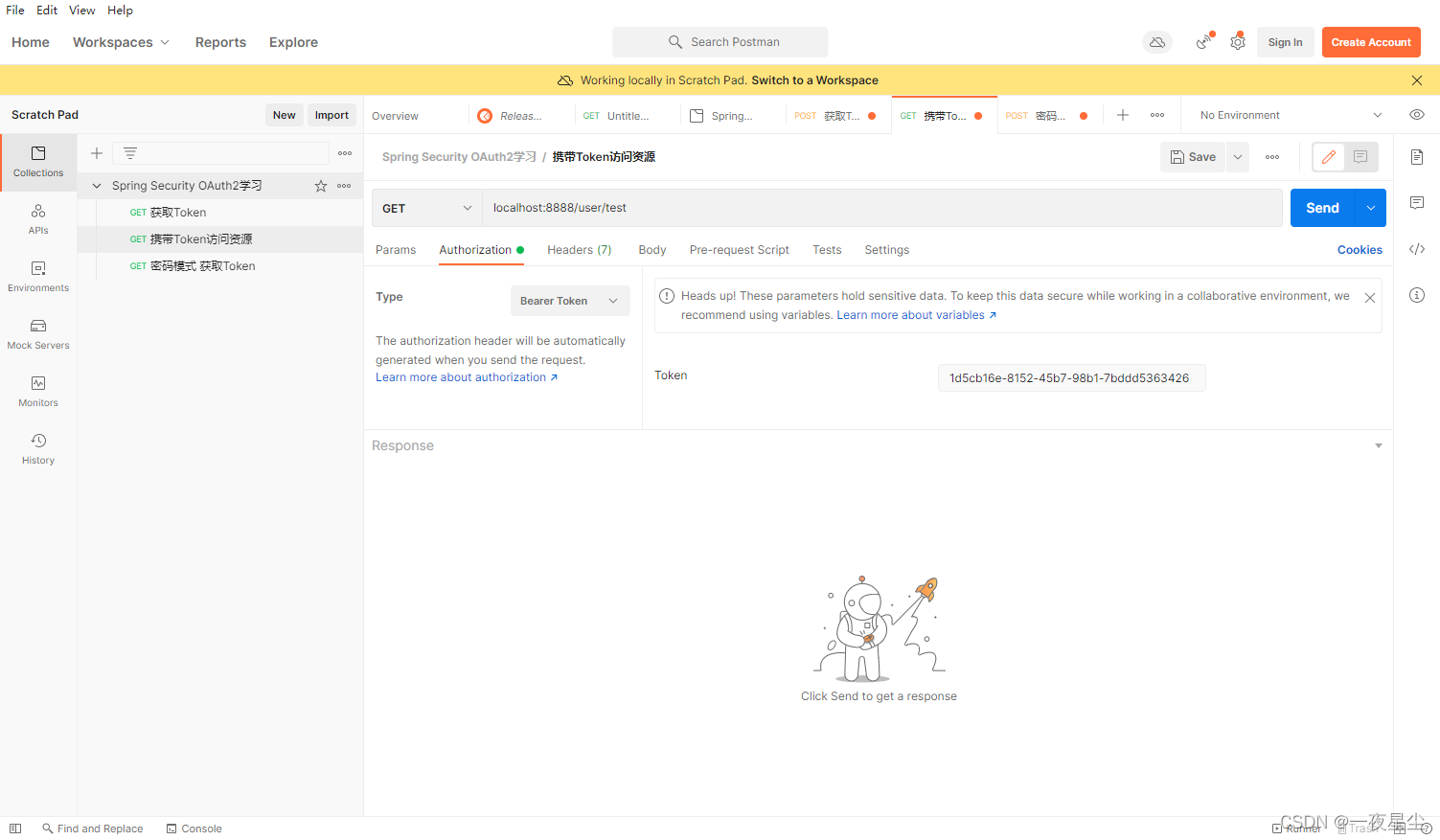Open the History sidebar panel
Viewport: 1440px width, 840px height.
38,449
